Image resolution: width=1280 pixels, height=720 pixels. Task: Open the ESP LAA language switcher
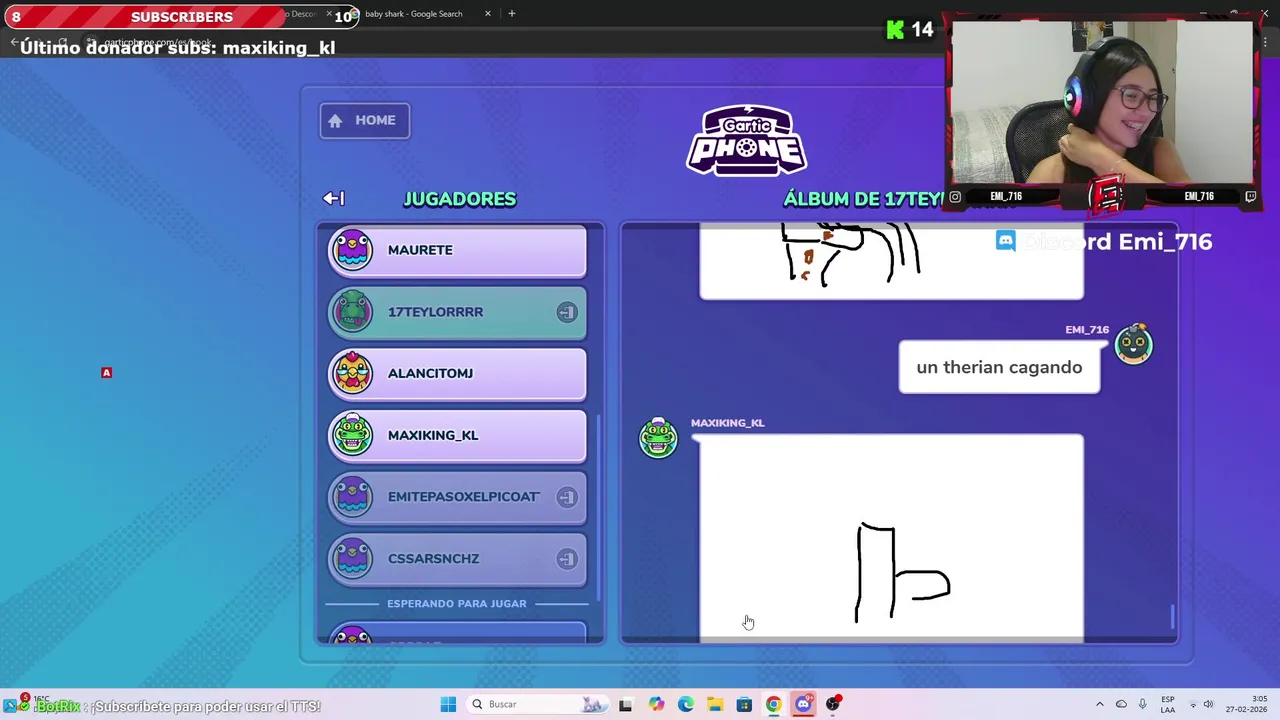(1167, 704)
